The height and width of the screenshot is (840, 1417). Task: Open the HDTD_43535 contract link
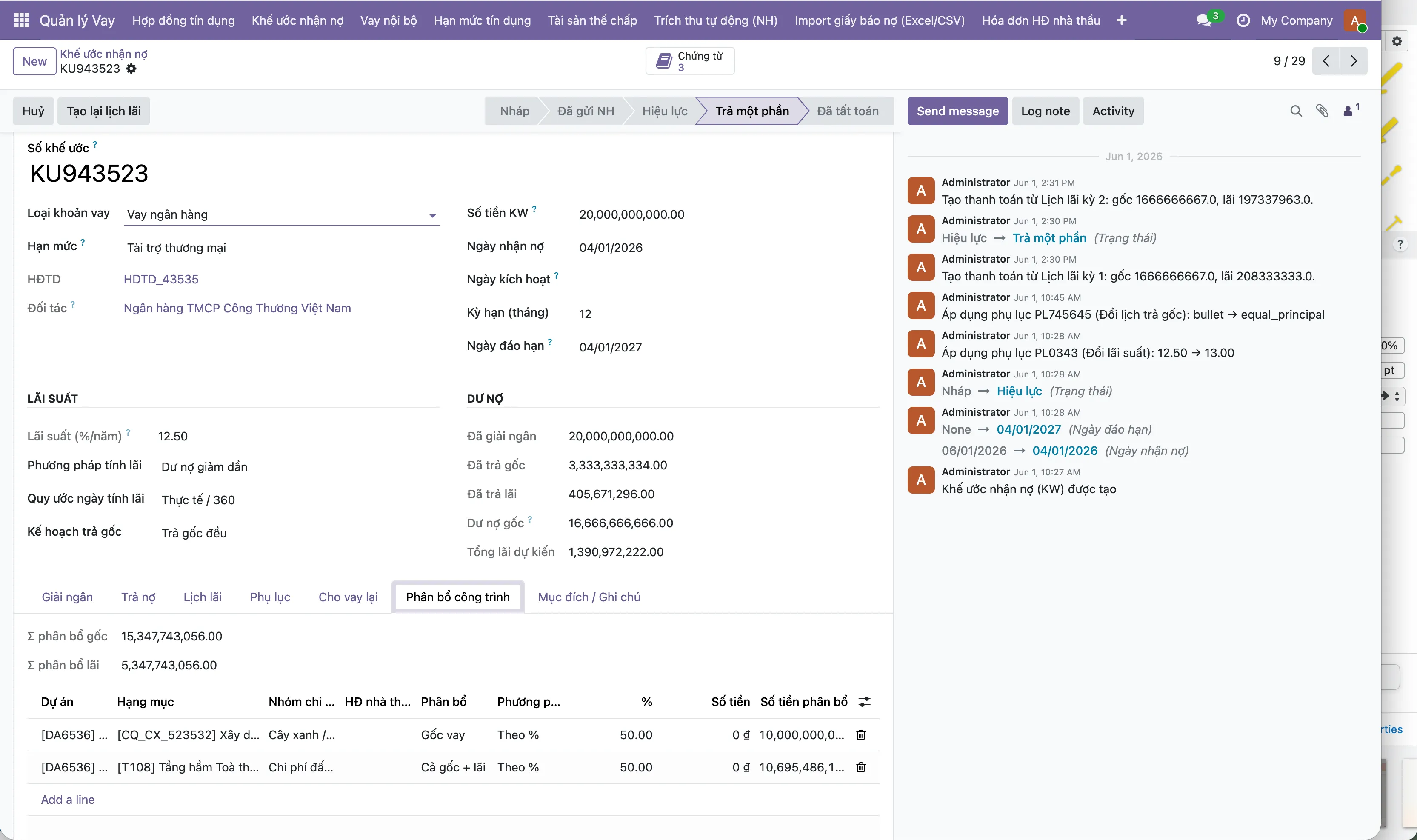(161, 279)
